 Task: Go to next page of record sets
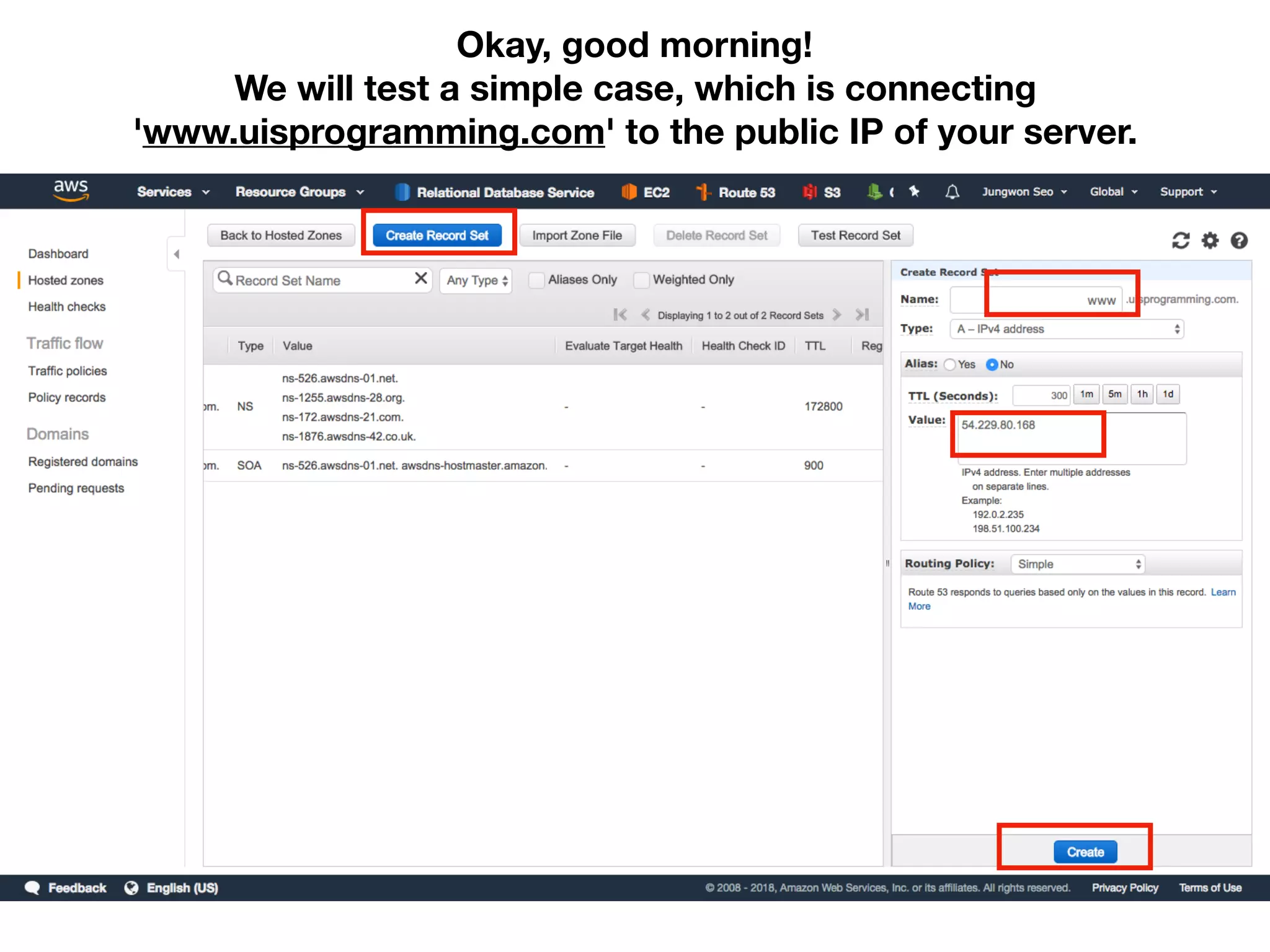(837, 315)
